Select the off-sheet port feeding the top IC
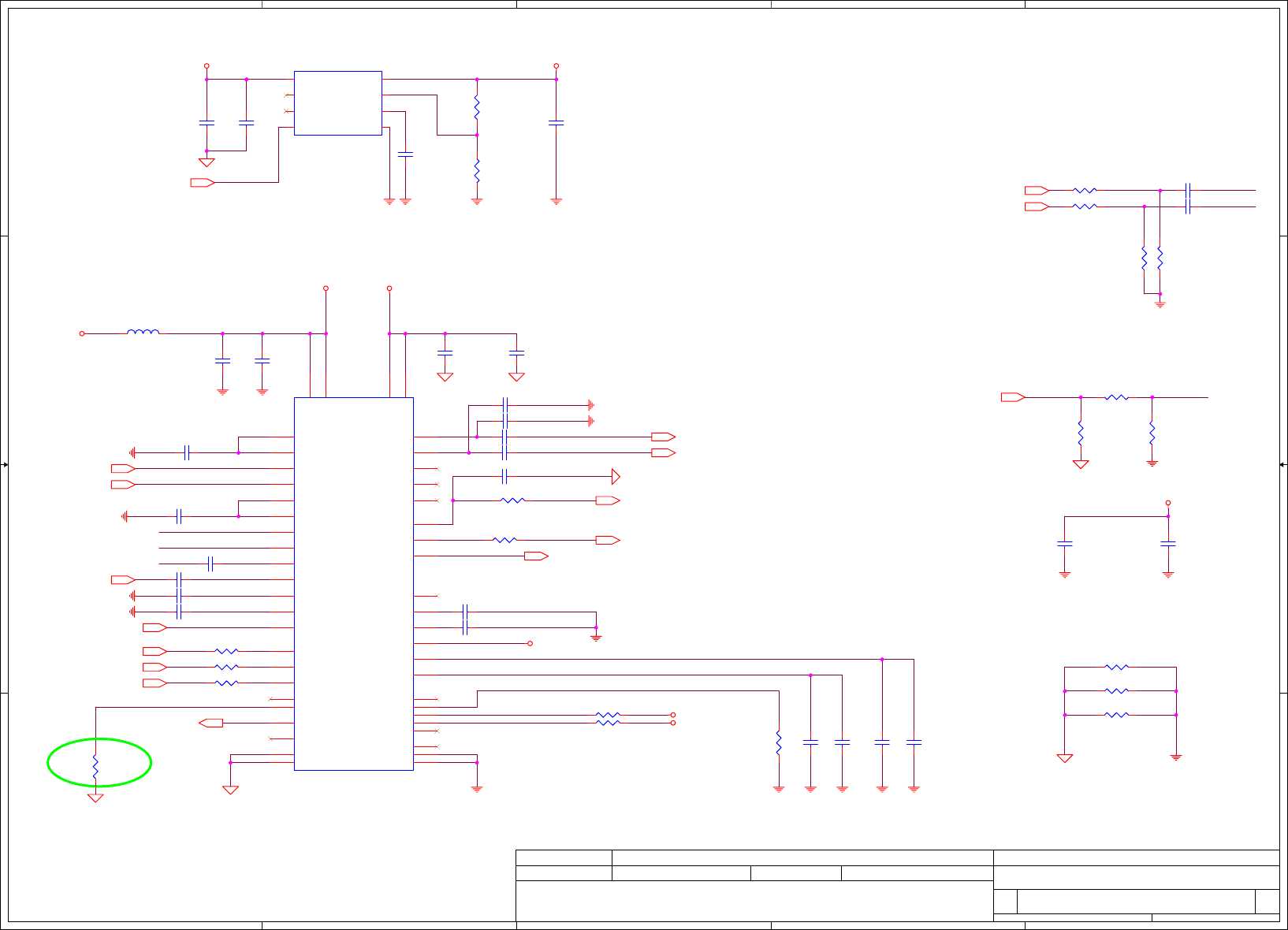The height and width of the screenshot is (930, 1288). click(203, 183)
